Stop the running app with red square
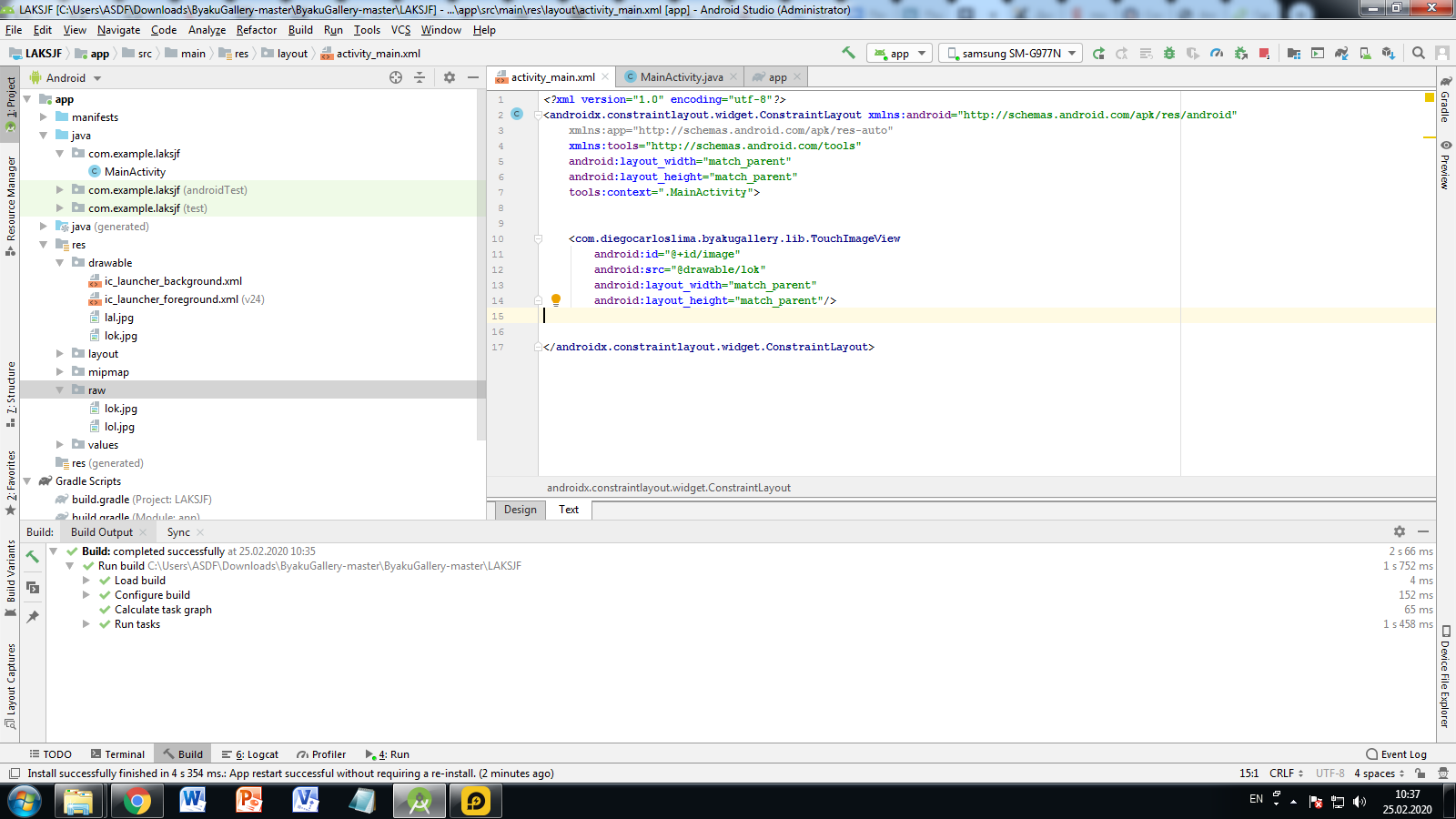The height and width of the screenshot is (819, 1456). coord(1264,53)
